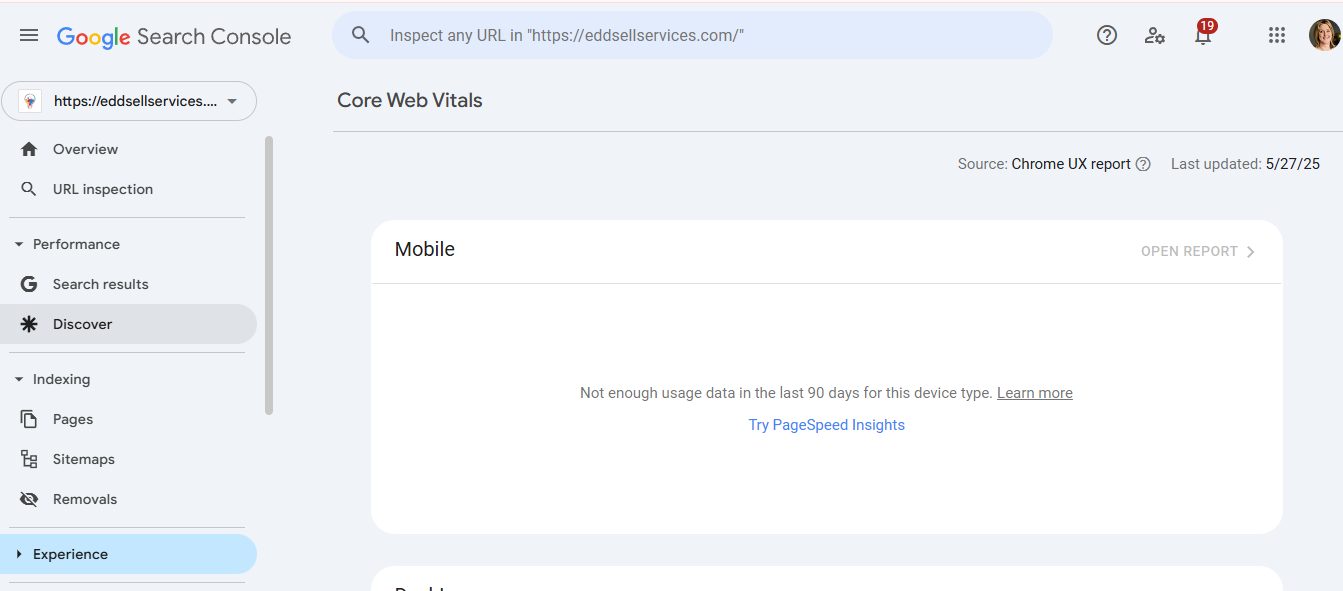Viewport: 1343px width, 591px height.
Task: Click the Learn more link
Action: [1035, 393]
